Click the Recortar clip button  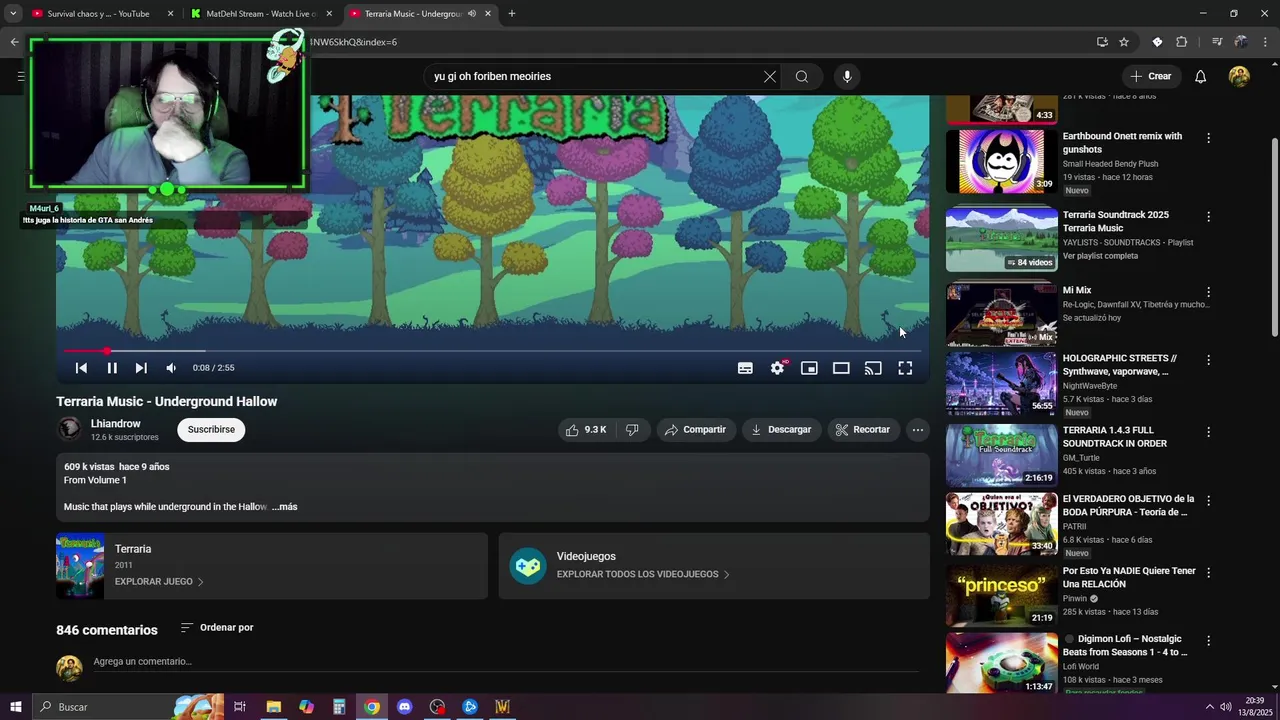coord(862,430)
